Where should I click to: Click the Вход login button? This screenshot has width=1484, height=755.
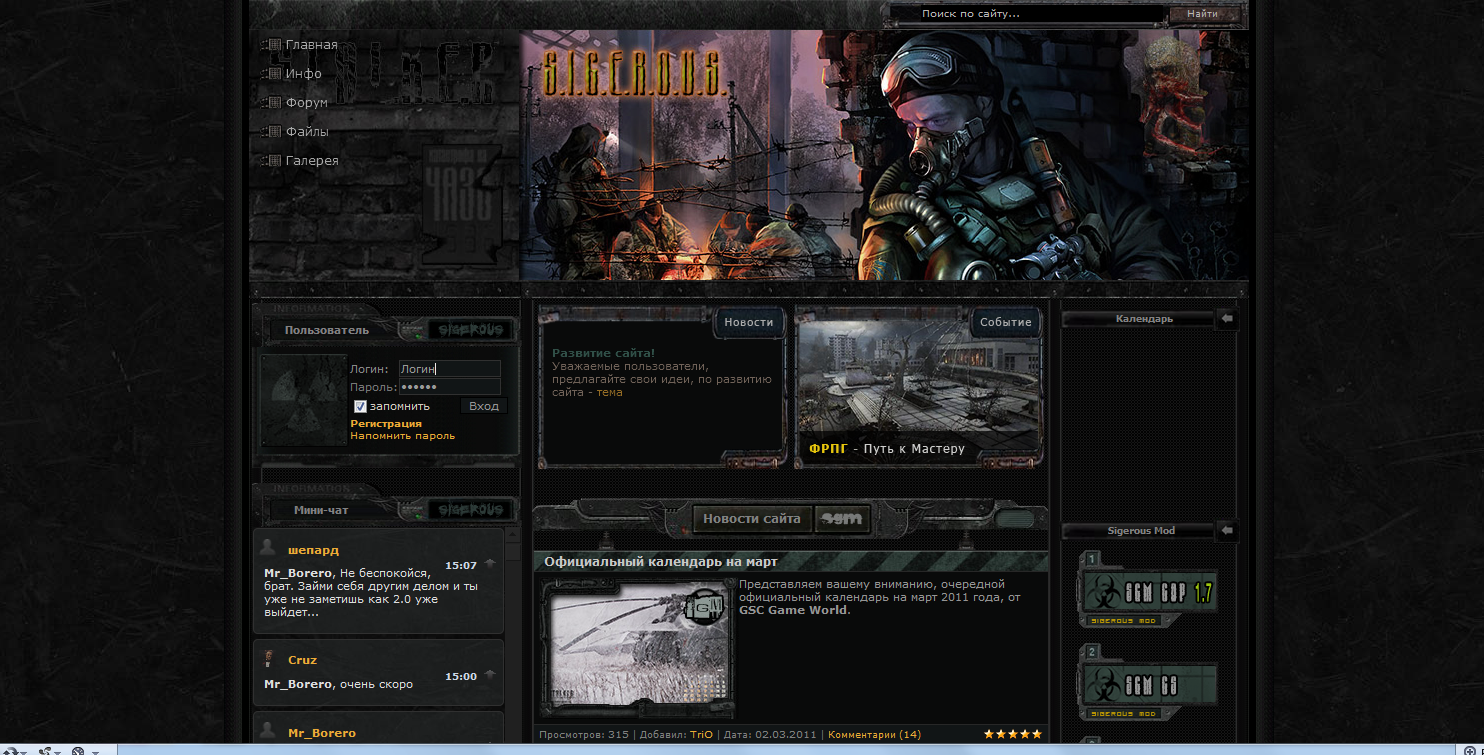coord(484,406)
